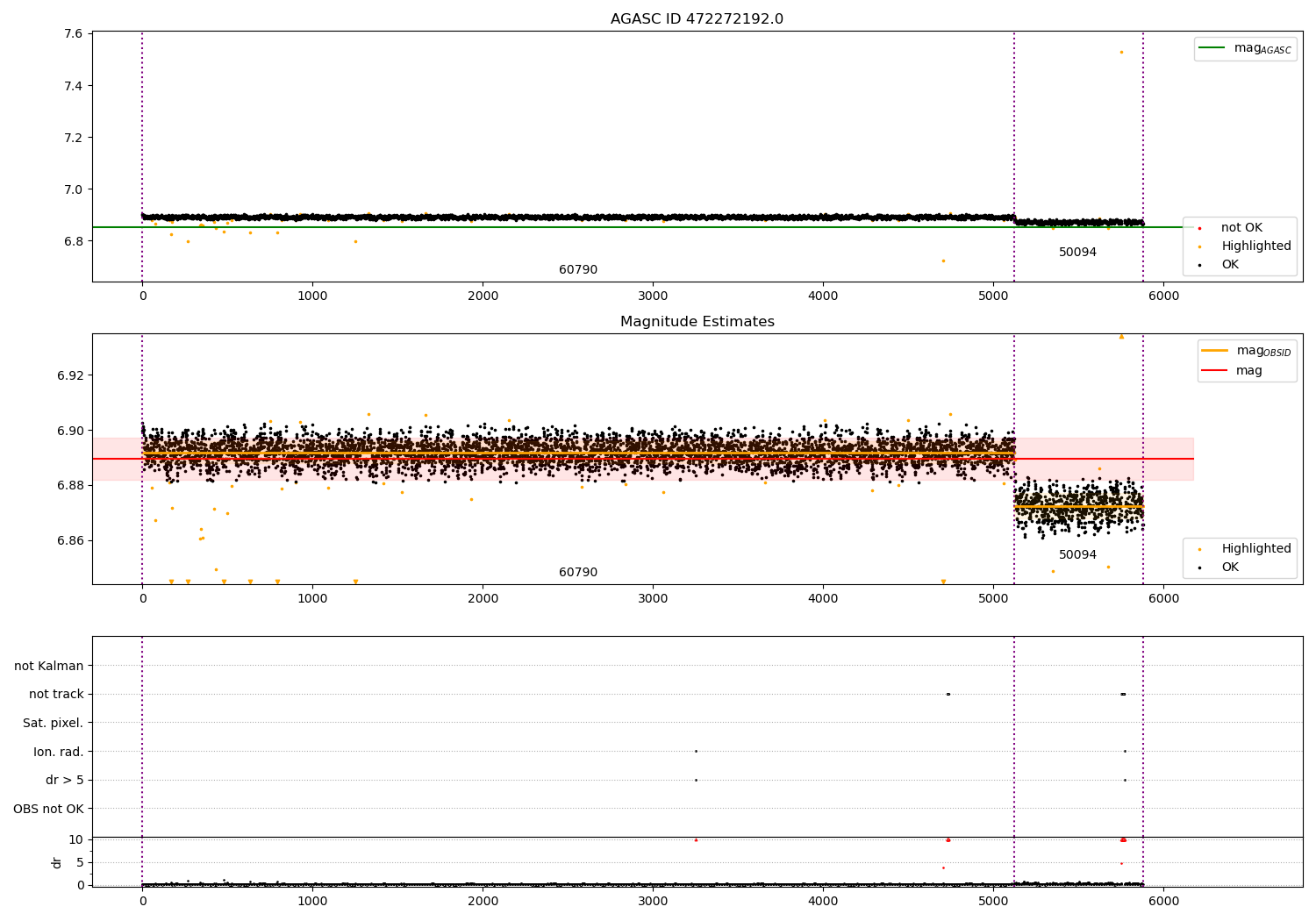Screen dimensions: 1316x921
Task: Click the '50094' label in middle plot
Action: pos(1077,555)
